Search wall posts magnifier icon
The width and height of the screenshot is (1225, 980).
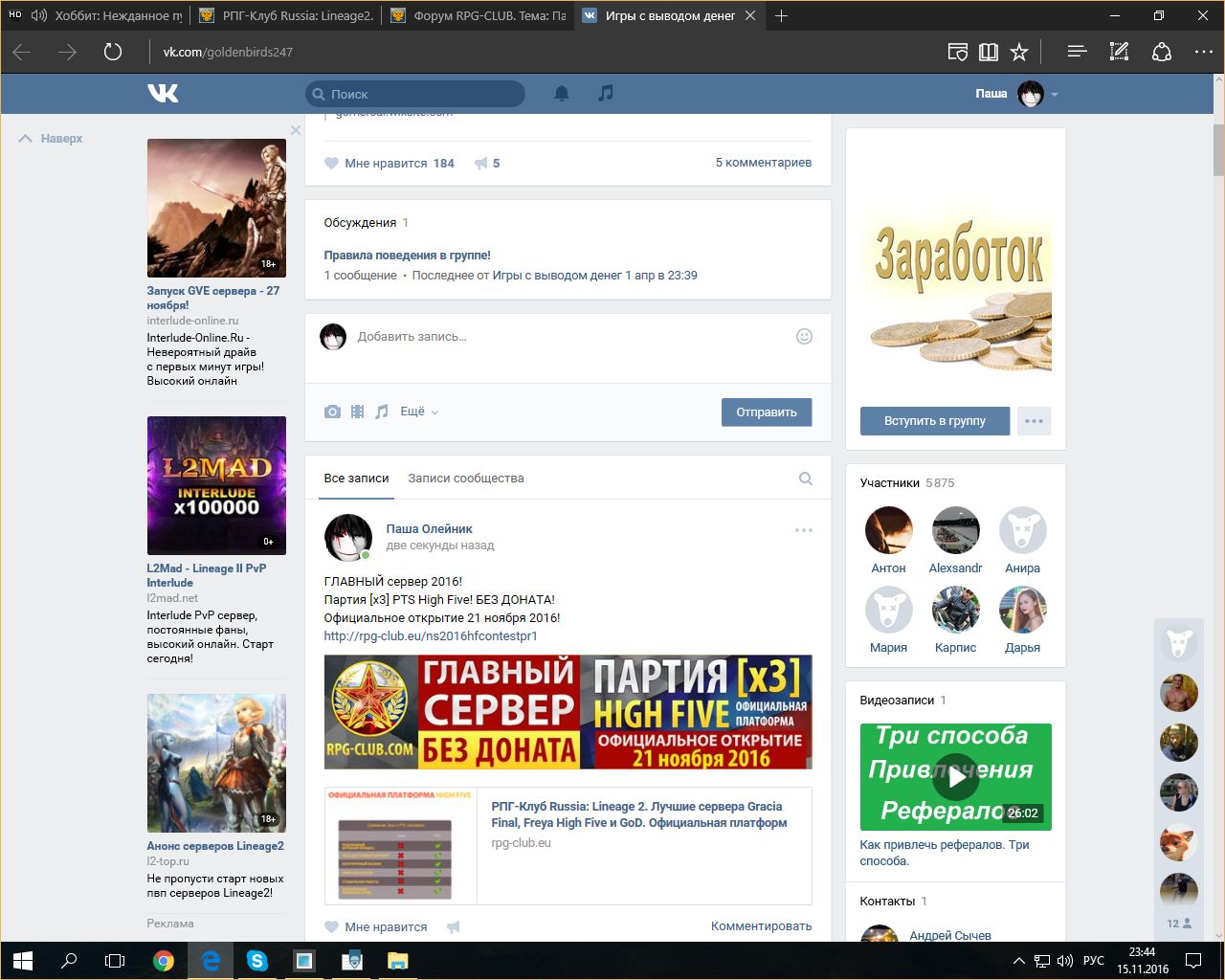(x=806, y=479)
